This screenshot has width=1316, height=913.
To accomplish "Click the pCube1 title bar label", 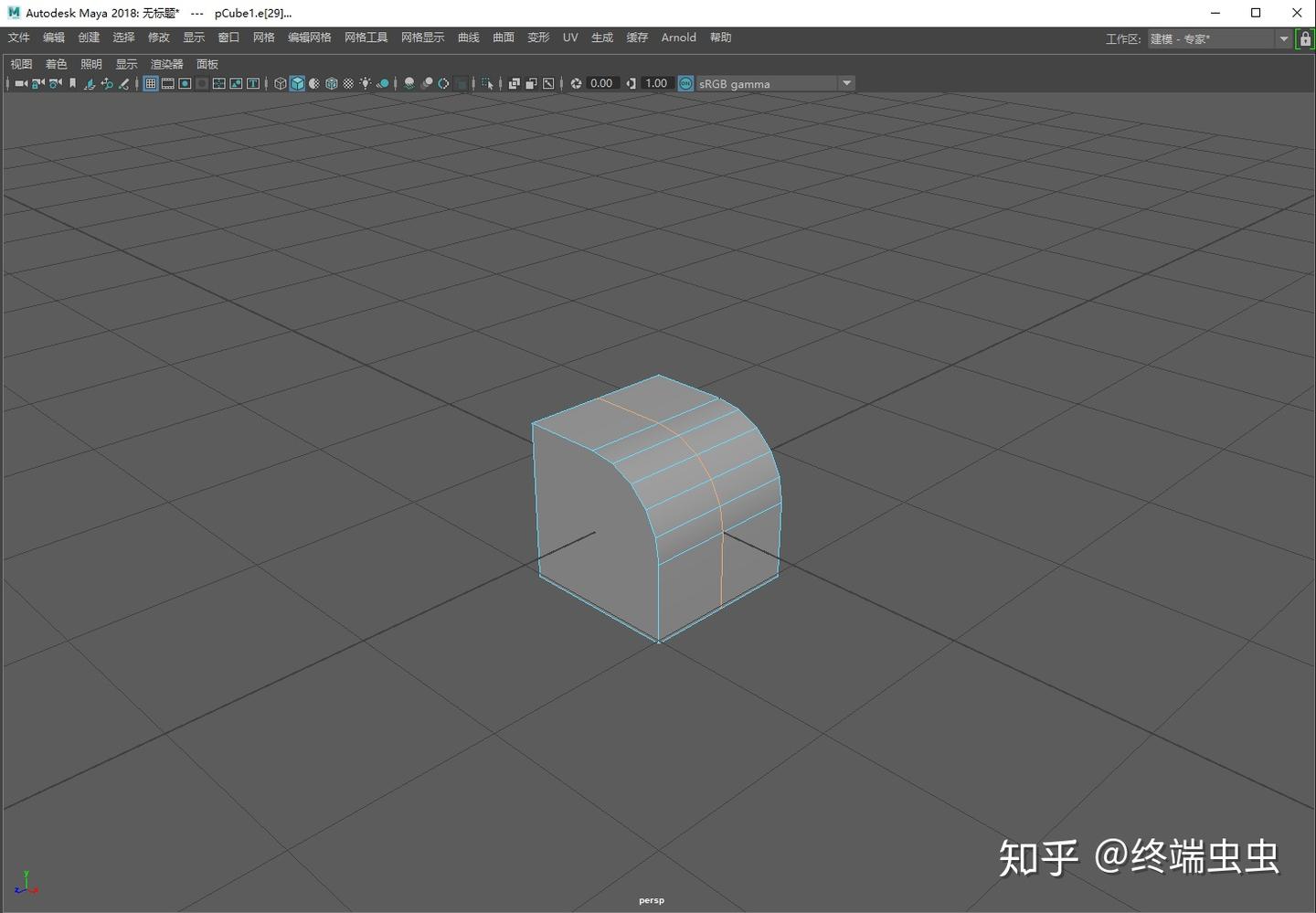I will coord(251,13).
